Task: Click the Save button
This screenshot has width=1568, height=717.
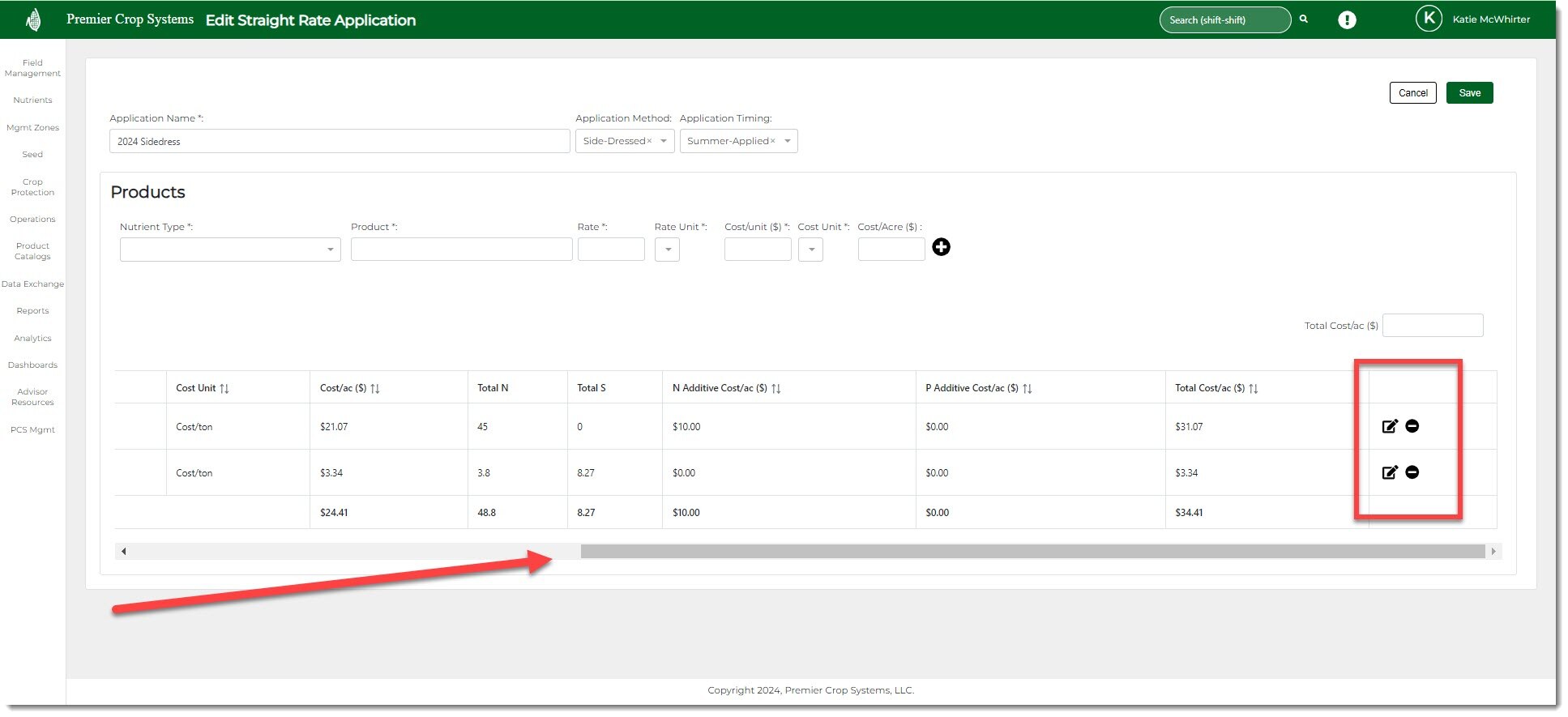Action: [x=1469, y=93]
